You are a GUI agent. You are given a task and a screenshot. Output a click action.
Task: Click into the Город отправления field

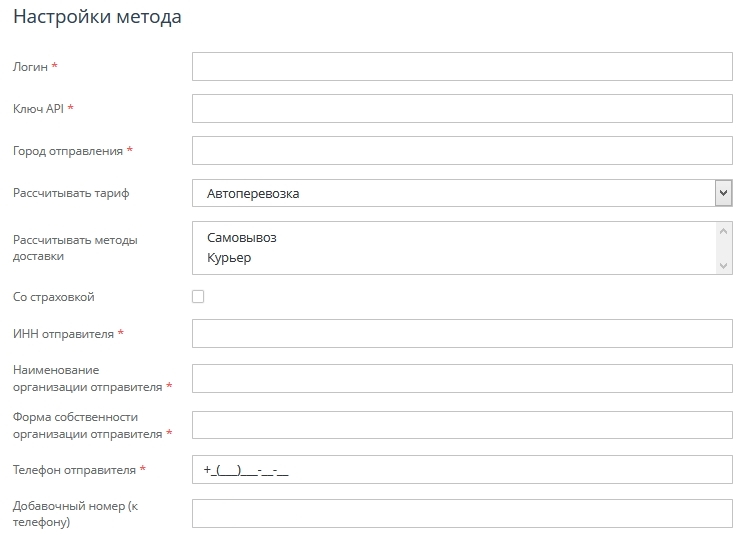click(x=462, y=150)
